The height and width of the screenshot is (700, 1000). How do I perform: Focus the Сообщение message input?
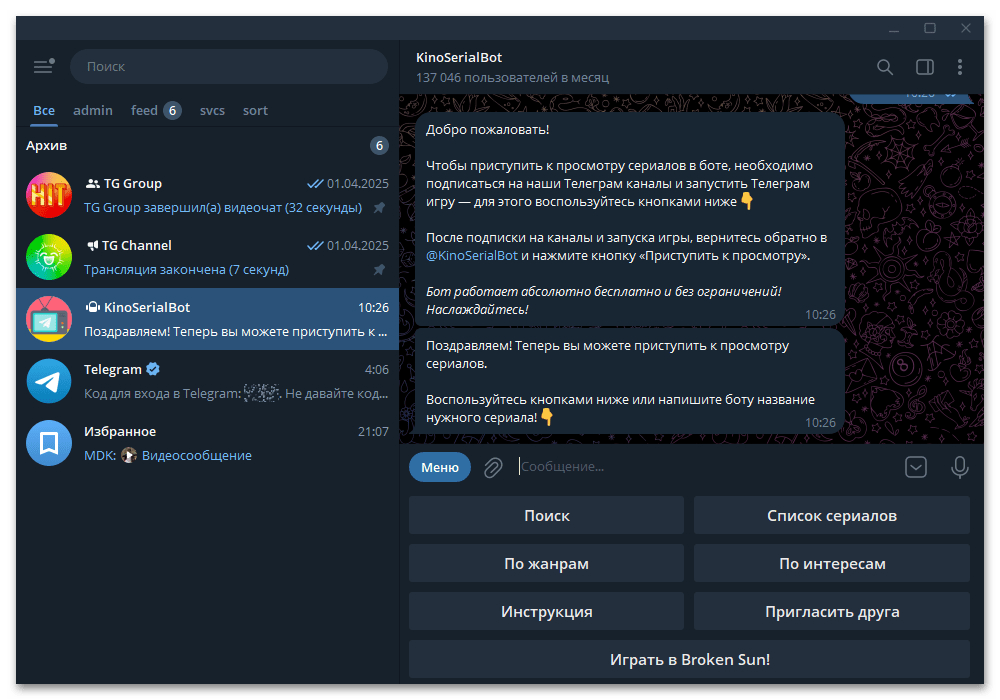705,467
